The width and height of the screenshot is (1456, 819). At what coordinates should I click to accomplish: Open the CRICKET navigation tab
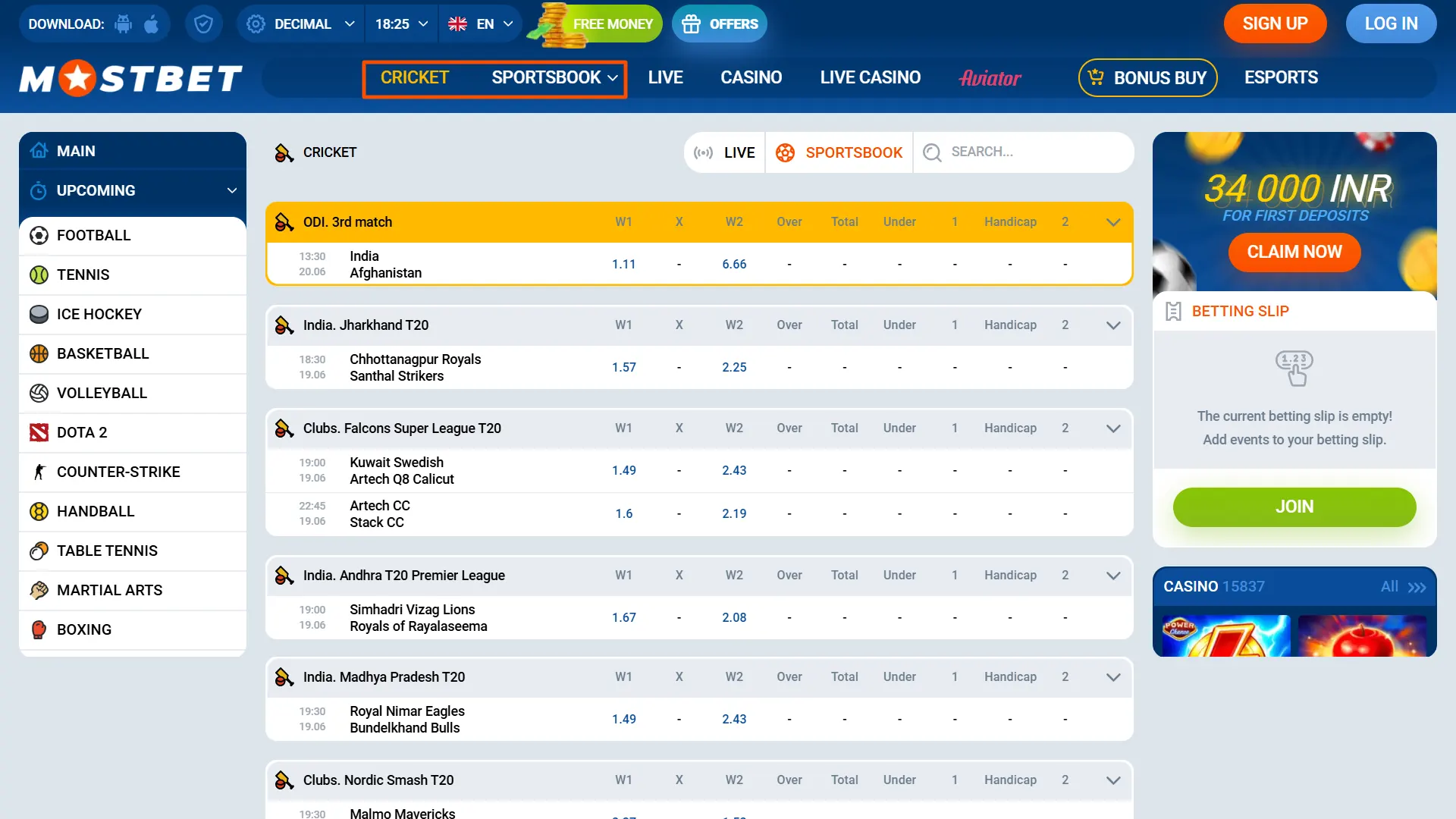click(415, 78)
